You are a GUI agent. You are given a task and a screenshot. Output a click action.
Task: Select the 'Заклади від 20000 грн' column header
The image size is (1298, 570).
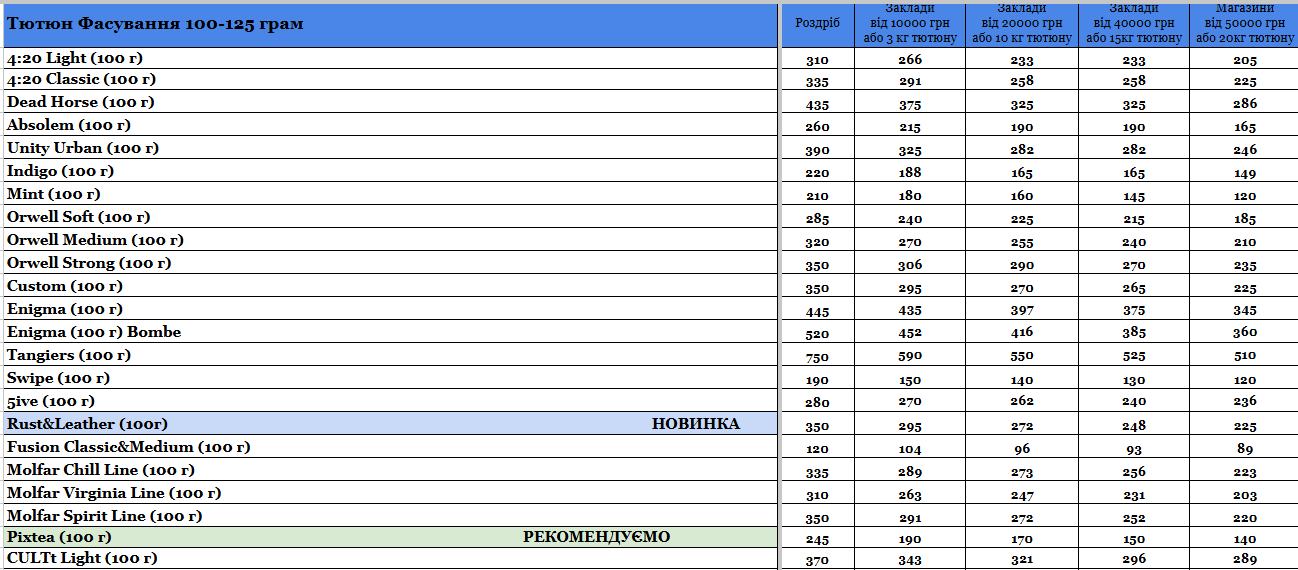point(1022,24)
